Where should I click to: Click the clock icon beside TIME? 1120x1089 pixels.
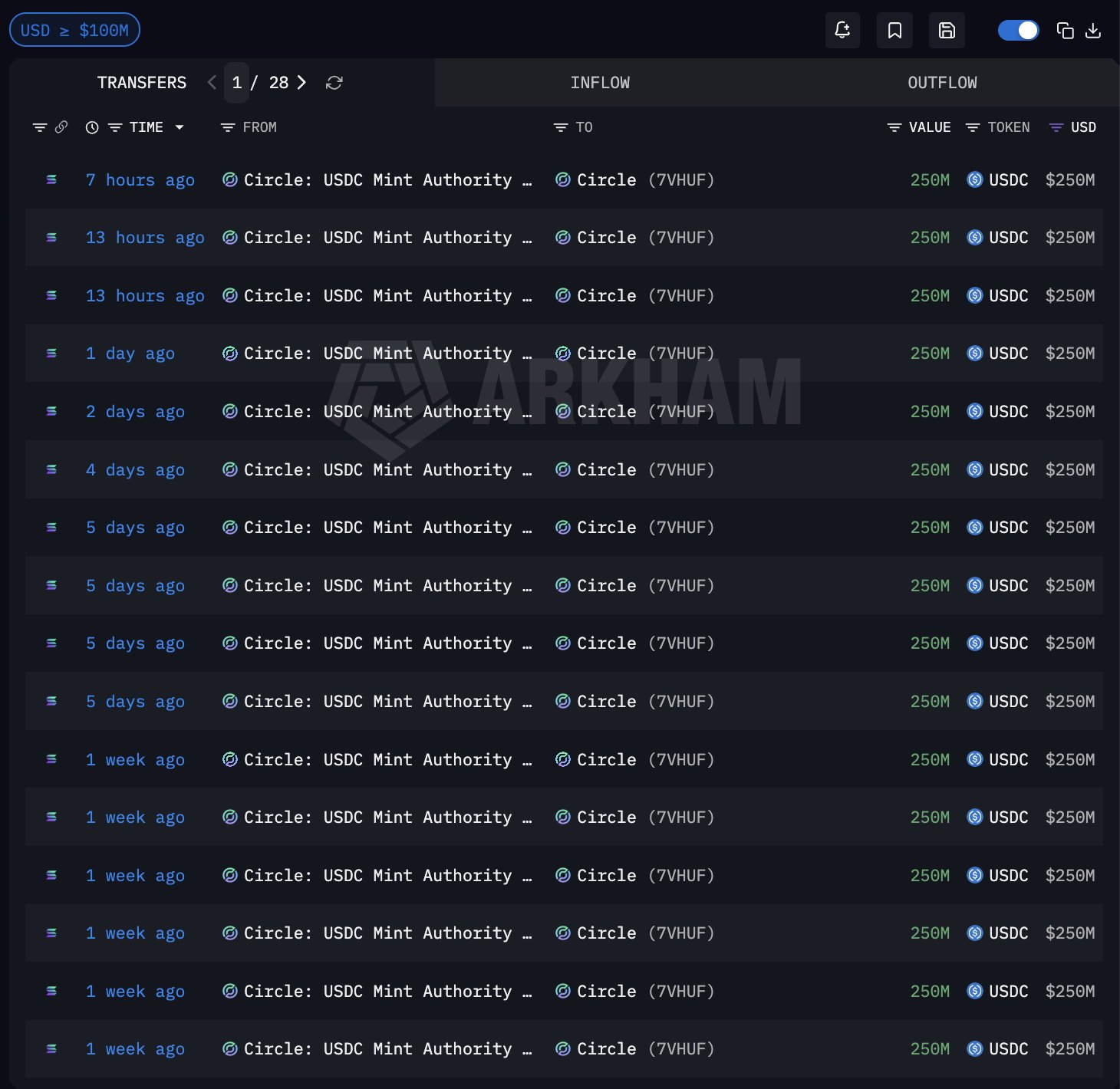point(92,127)
